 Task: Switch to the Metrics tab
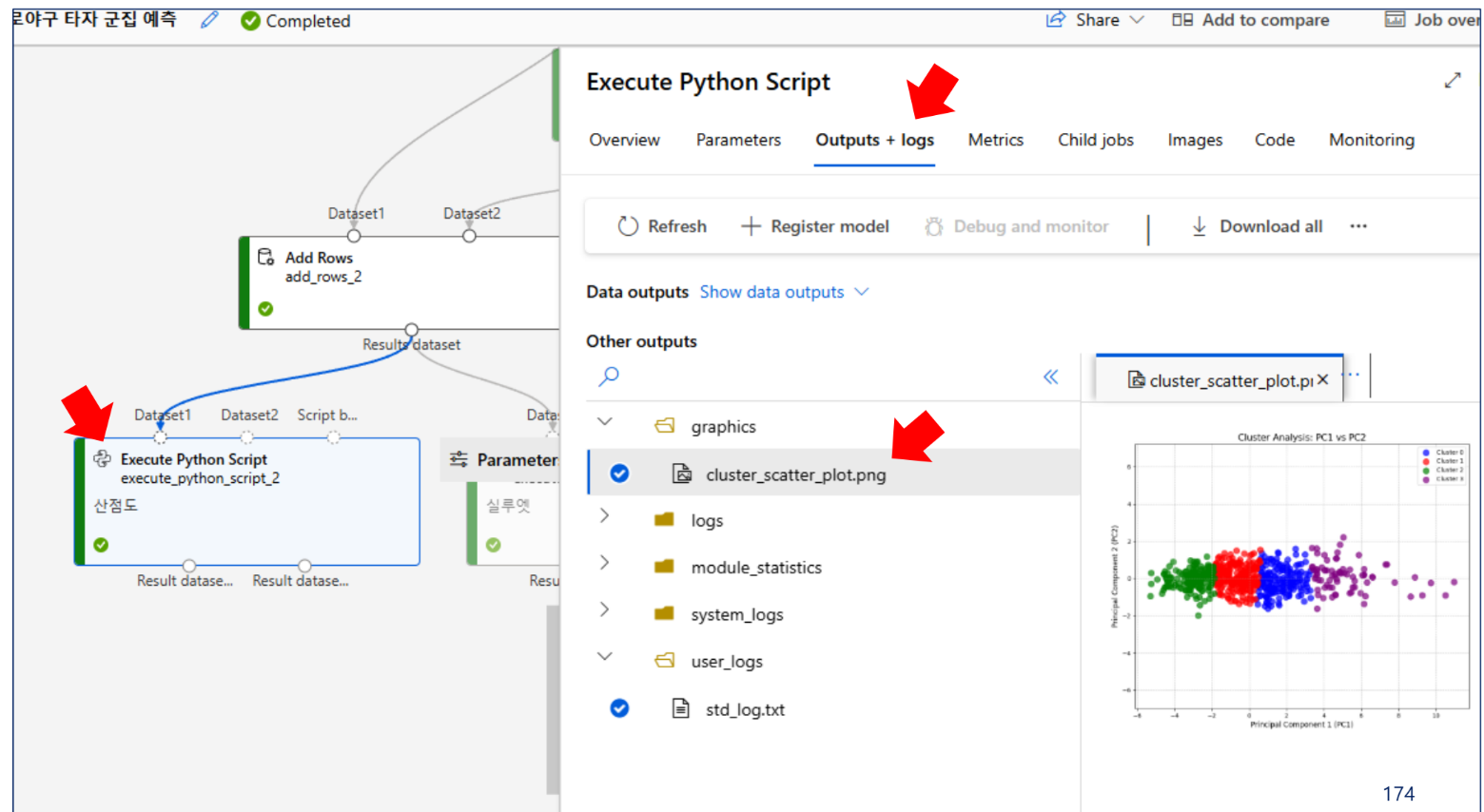[x=995, y=140]
